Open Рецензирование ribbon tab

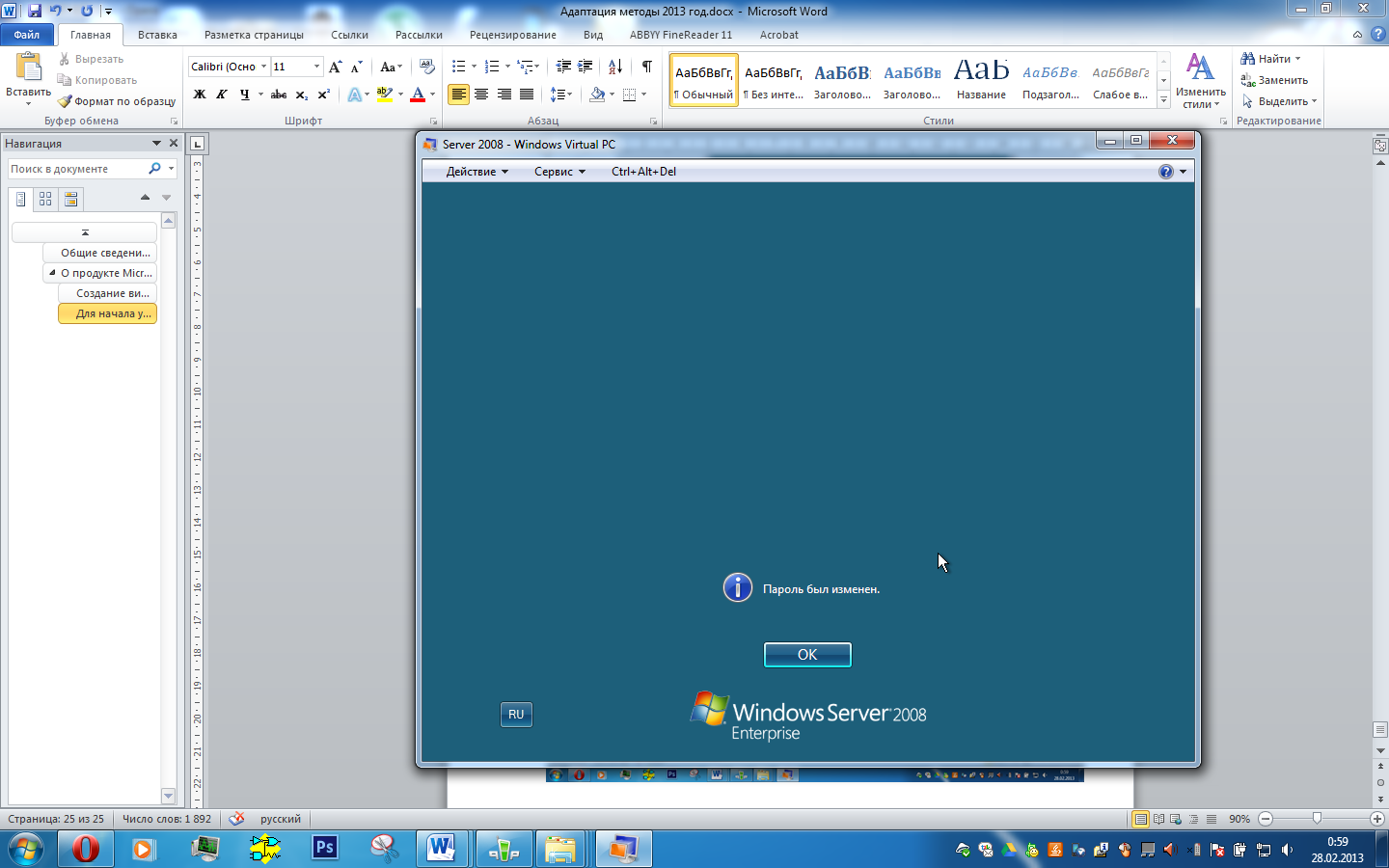click(x=512, y=35)
